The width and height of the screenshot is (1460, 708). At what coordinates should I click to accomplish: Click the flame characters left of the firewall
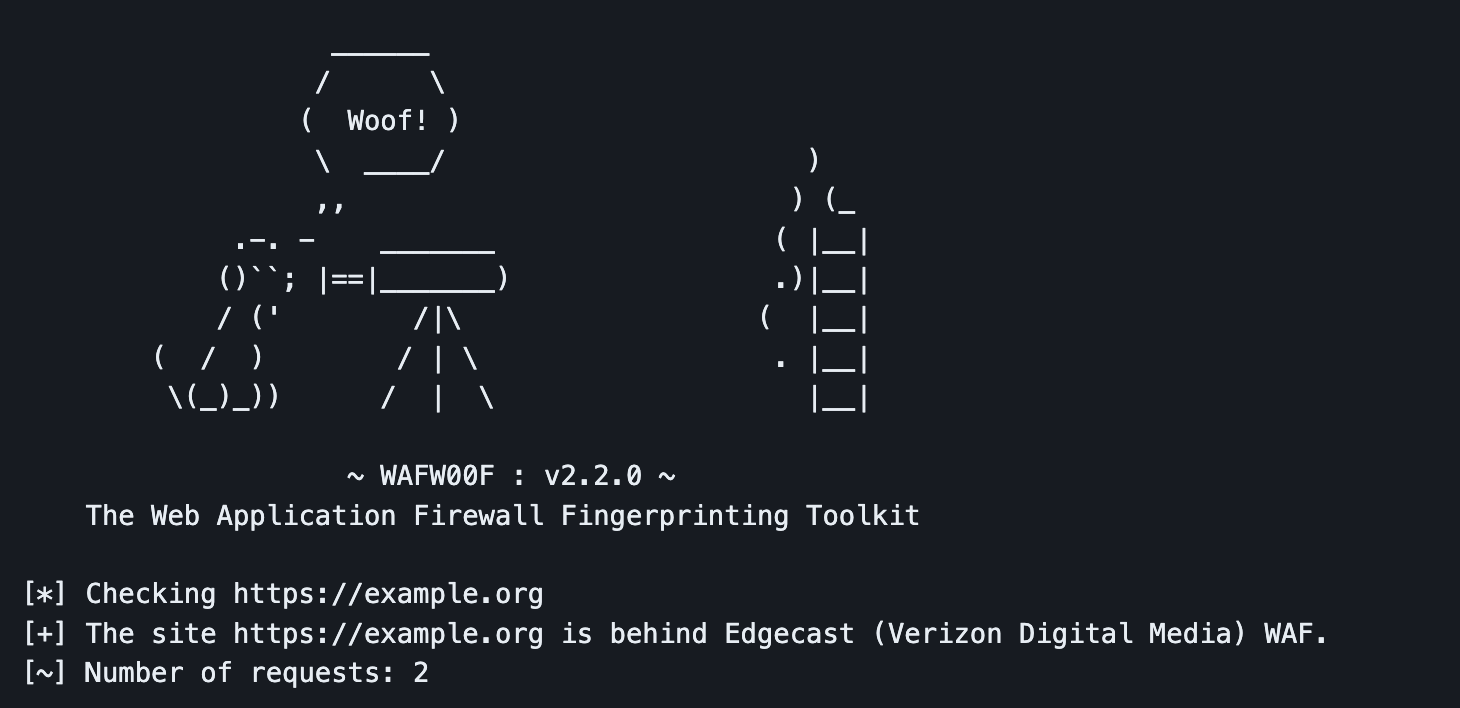click(x=790, y=260)
